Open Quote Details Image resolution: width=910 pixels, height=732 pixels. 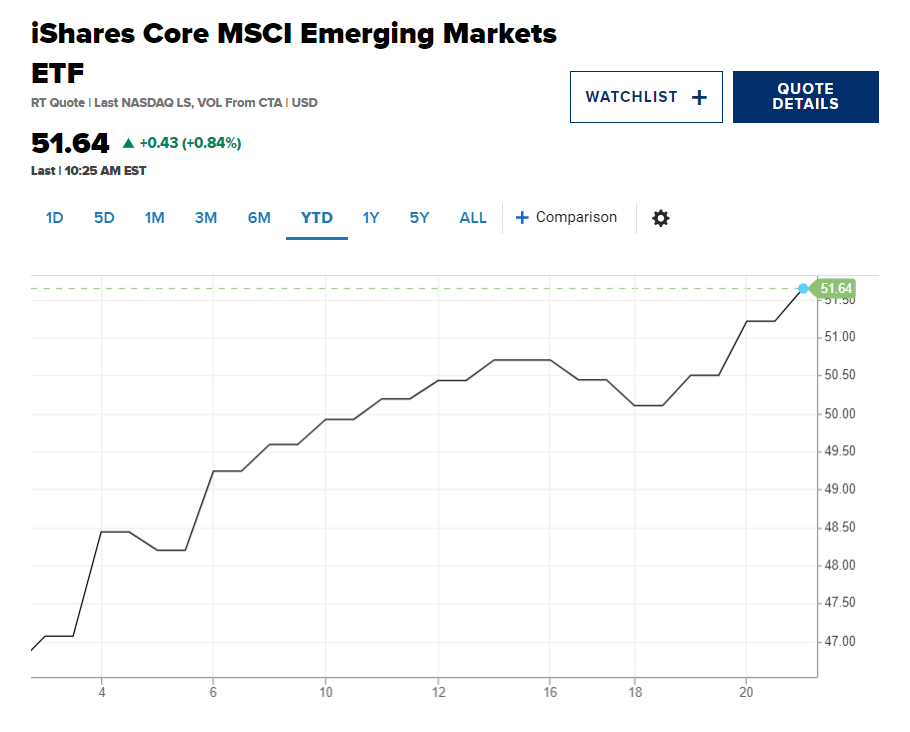pyautogui.click(x=805, y=97)
